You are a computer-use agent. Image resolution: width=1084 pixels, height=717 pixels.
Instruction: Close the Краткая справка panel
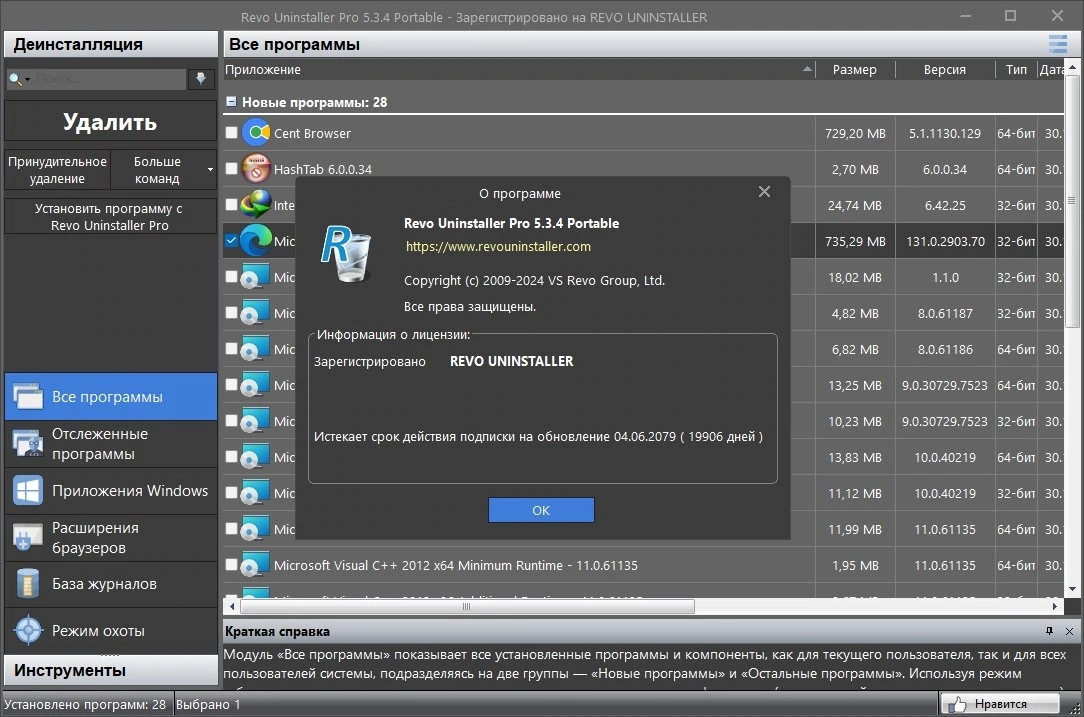pyautogui.click(x=1069, y=631)
